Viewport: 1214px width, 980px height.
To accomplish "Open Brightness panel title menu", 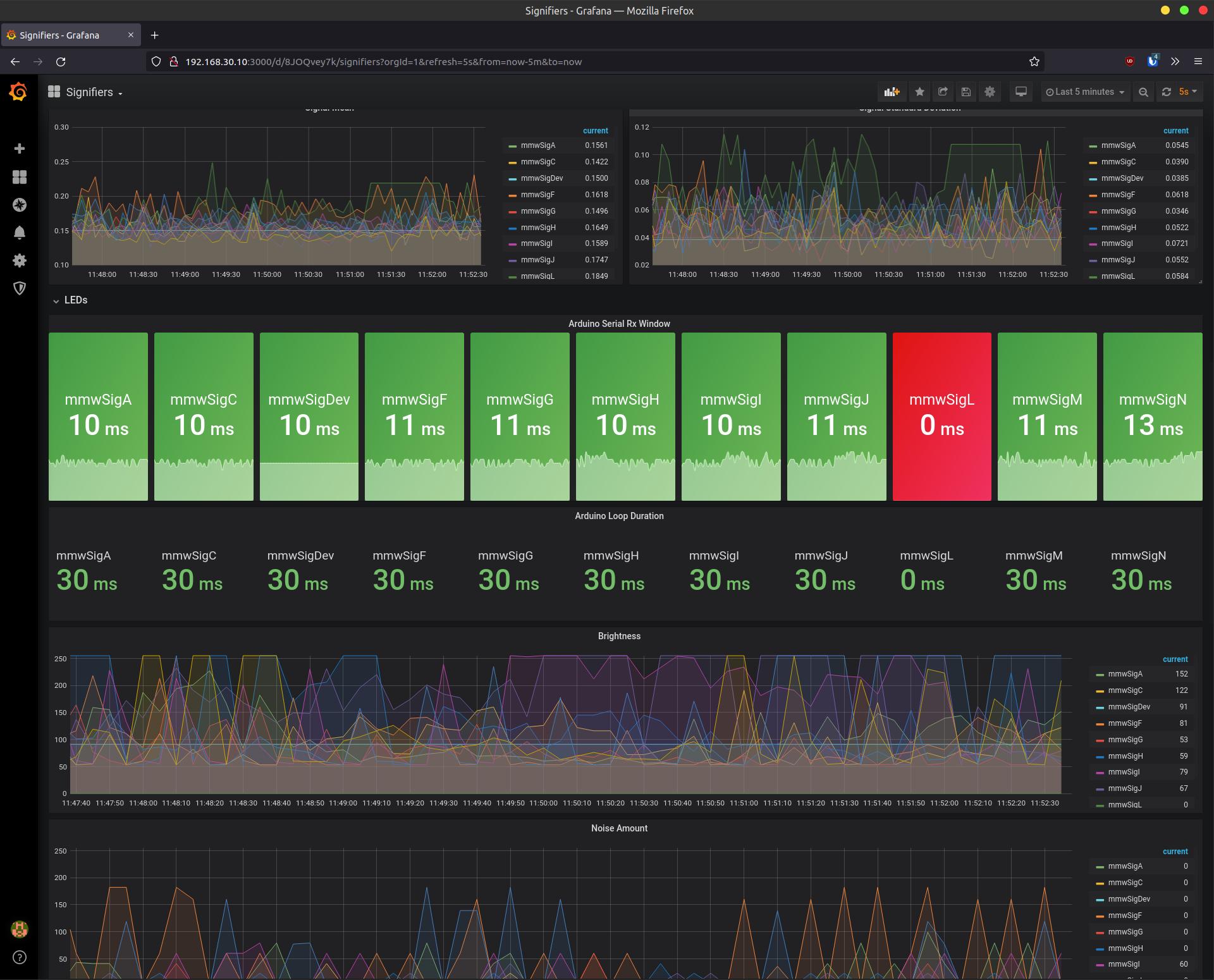I will (619, 636).
